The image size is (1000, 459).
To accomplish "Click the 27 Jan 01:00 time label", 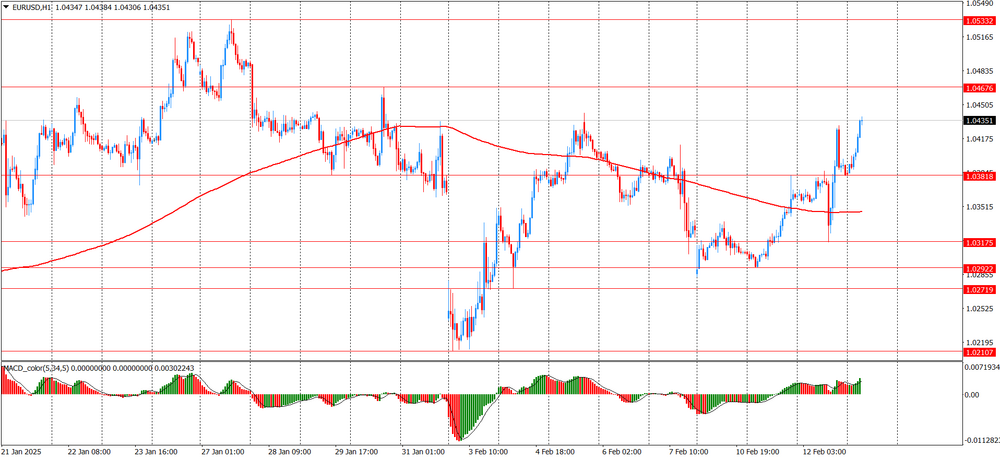I will (221, 452).
